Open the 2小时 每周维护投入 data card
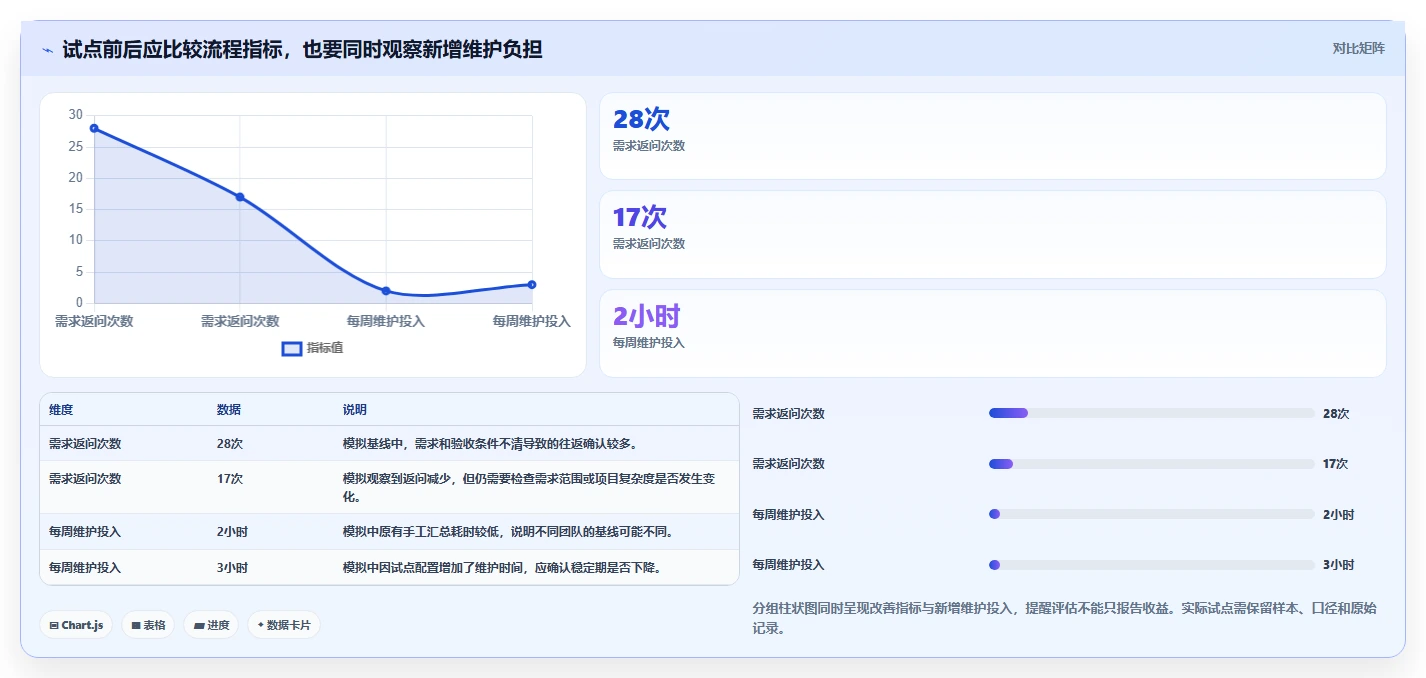The width and height of the screenshot is (1426, 678). [x=993, y=333]
